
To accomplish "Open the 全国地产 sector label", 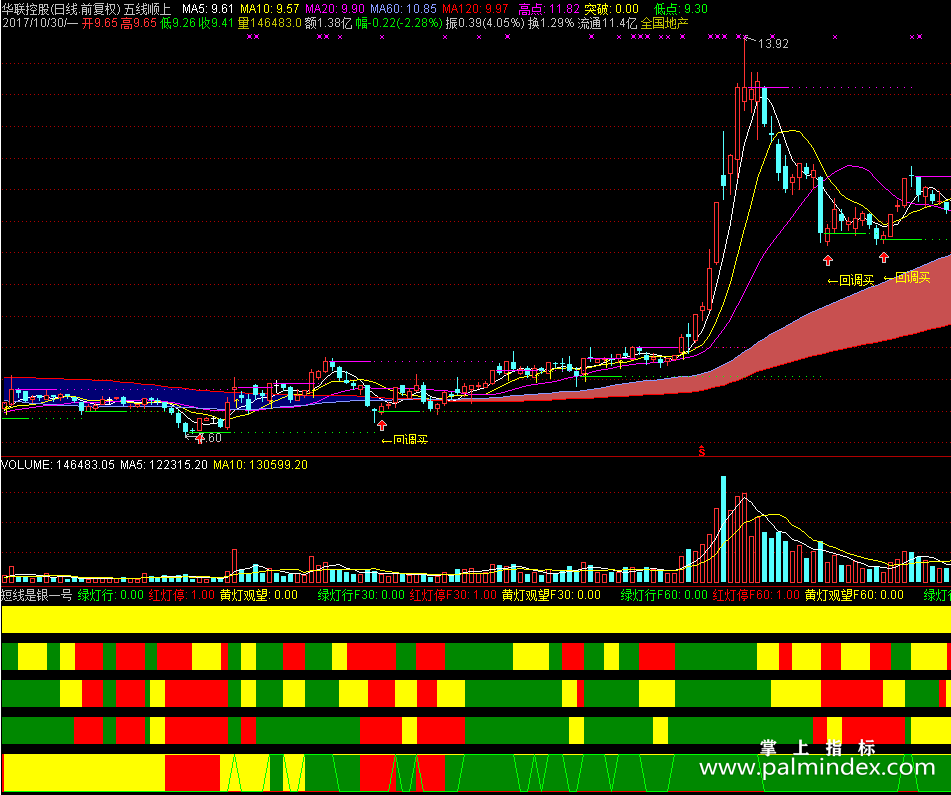I will [665, 23].
